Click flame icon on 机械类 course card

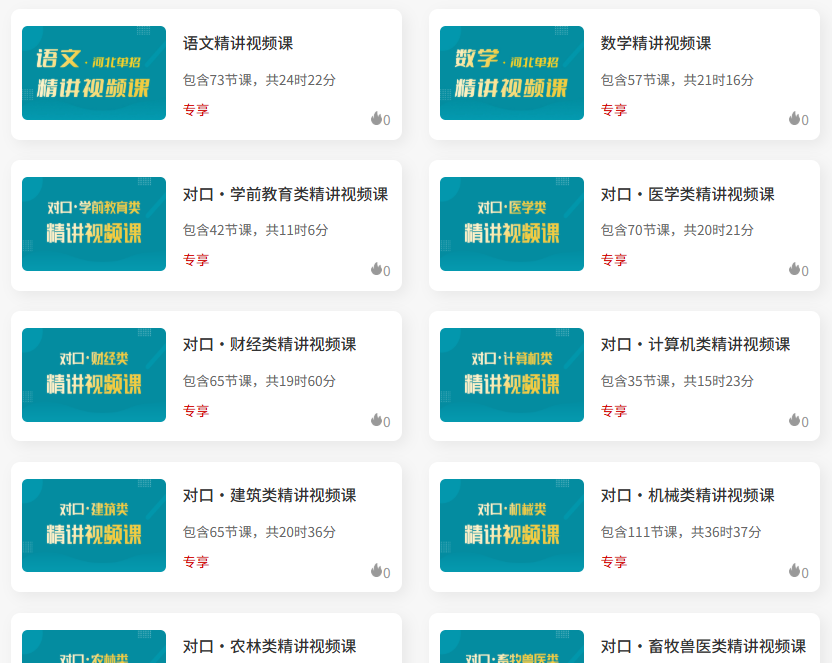click(x=794, y=571)
